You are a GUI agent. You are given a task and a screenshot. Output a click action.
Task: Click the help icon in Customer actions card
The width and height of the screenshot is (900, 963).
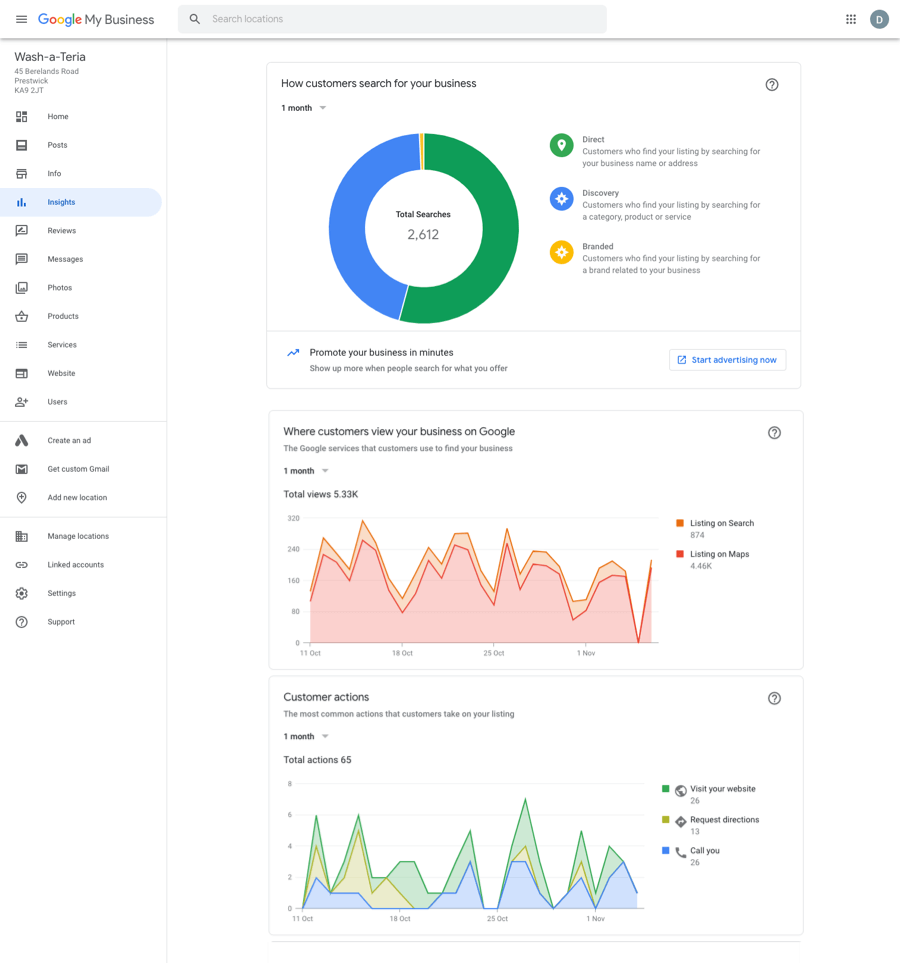774,698
